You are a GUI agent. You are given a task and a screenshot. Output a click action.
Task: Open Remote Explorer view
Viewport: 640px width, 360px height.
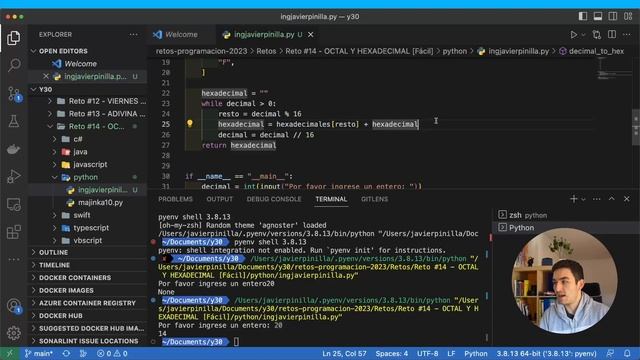click(14, 204)
